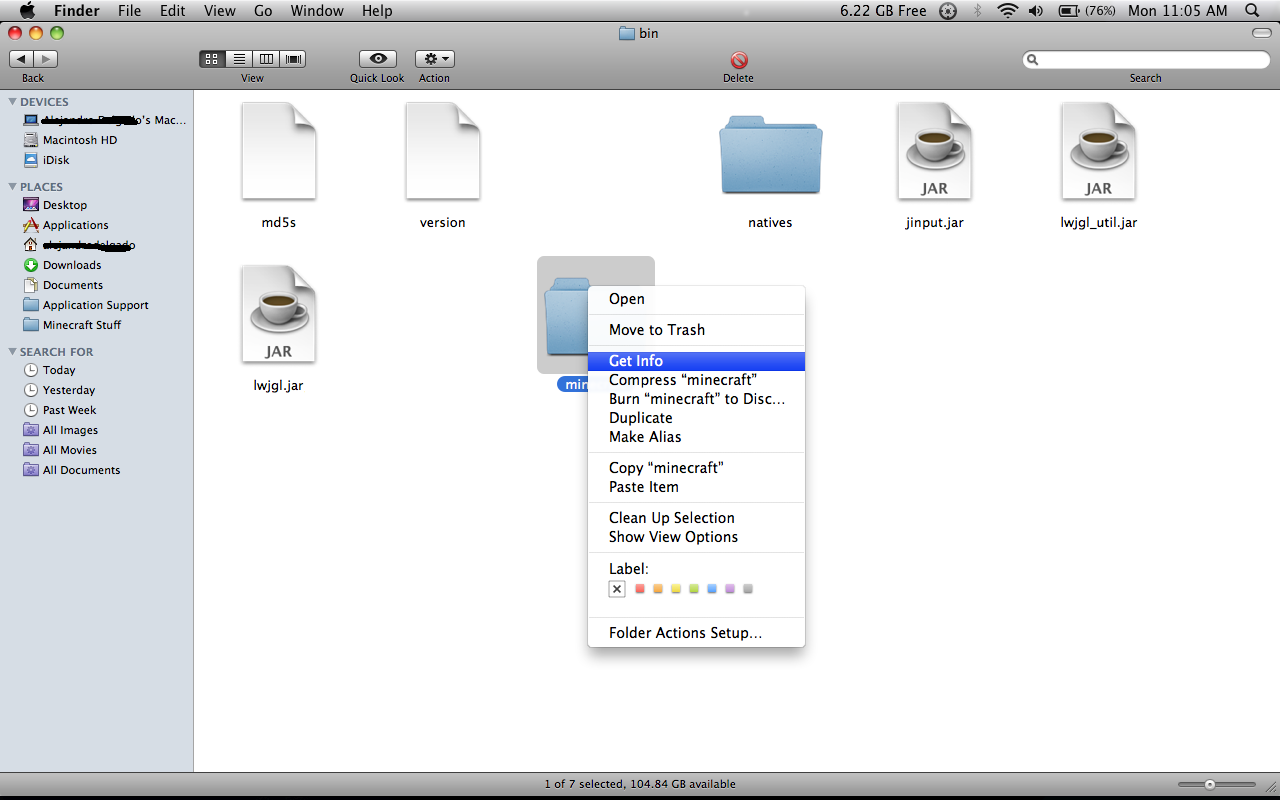Switch to list view mode

coord(239,59)
